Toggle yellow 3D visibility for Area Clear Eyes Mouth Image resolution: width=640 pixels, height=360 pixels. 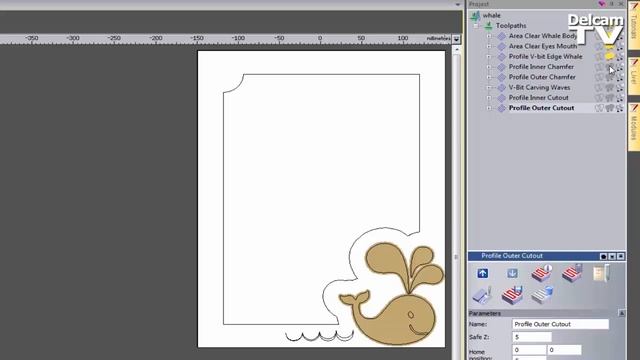point(610,47)
